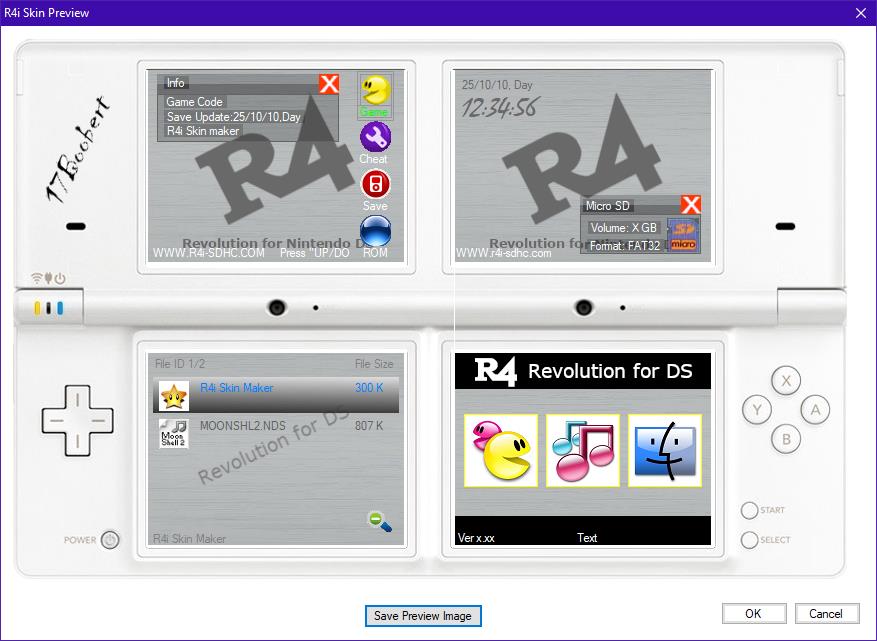The image size is (877, 641).
Task: Click Revolution for DS header title
Action: [610, 371]
